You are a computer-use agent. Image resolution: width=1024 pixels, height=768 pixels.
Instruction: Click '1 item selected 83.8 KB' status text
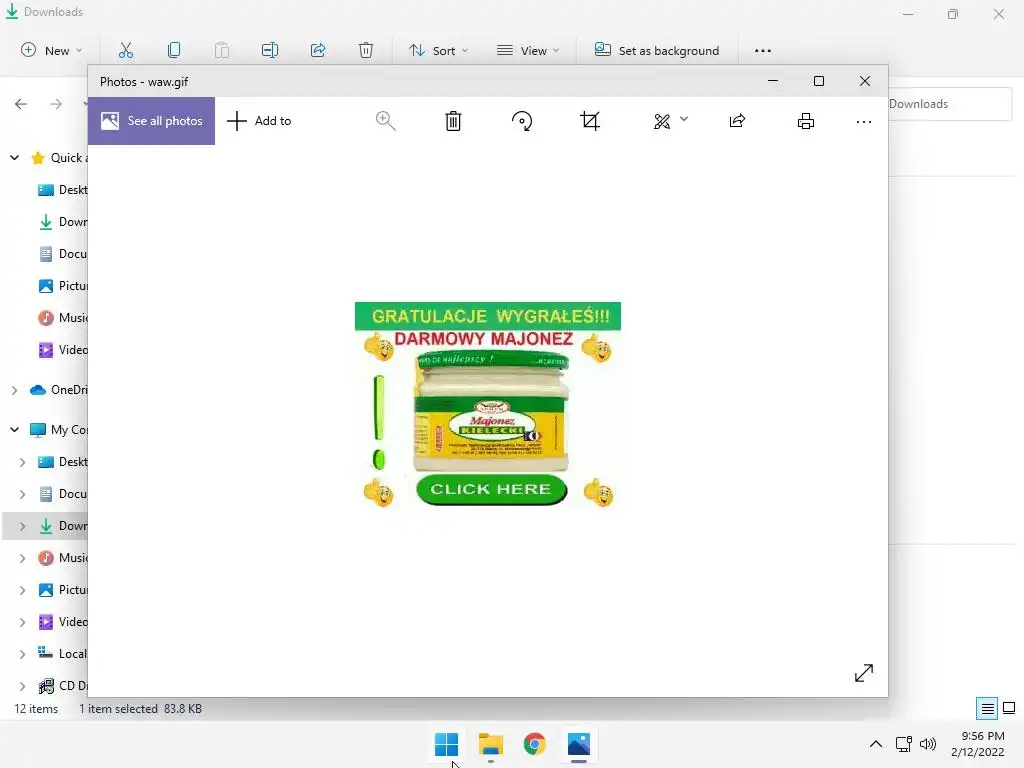pos(140,709)
